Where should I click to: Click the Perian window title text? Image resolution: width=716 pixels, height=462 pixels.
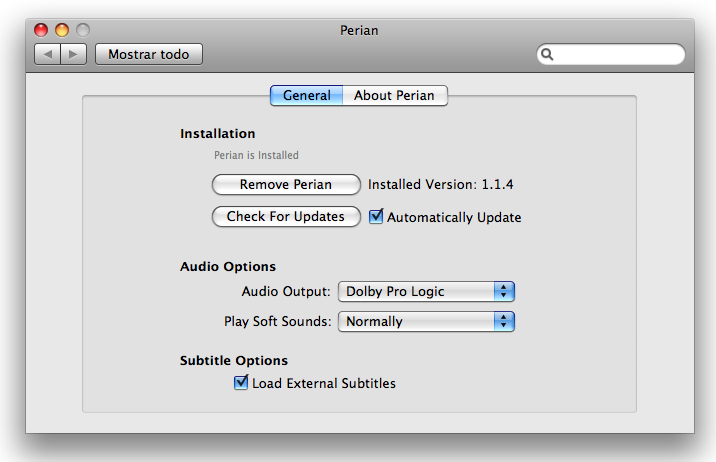coord(359,30)
